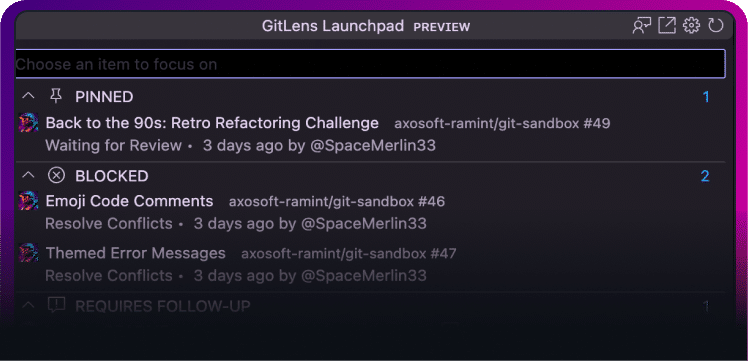Image resolution: width=748 pixels, height=361 pixels.
Task: Click the PINNED section header label
Action: tap(104, 97)
